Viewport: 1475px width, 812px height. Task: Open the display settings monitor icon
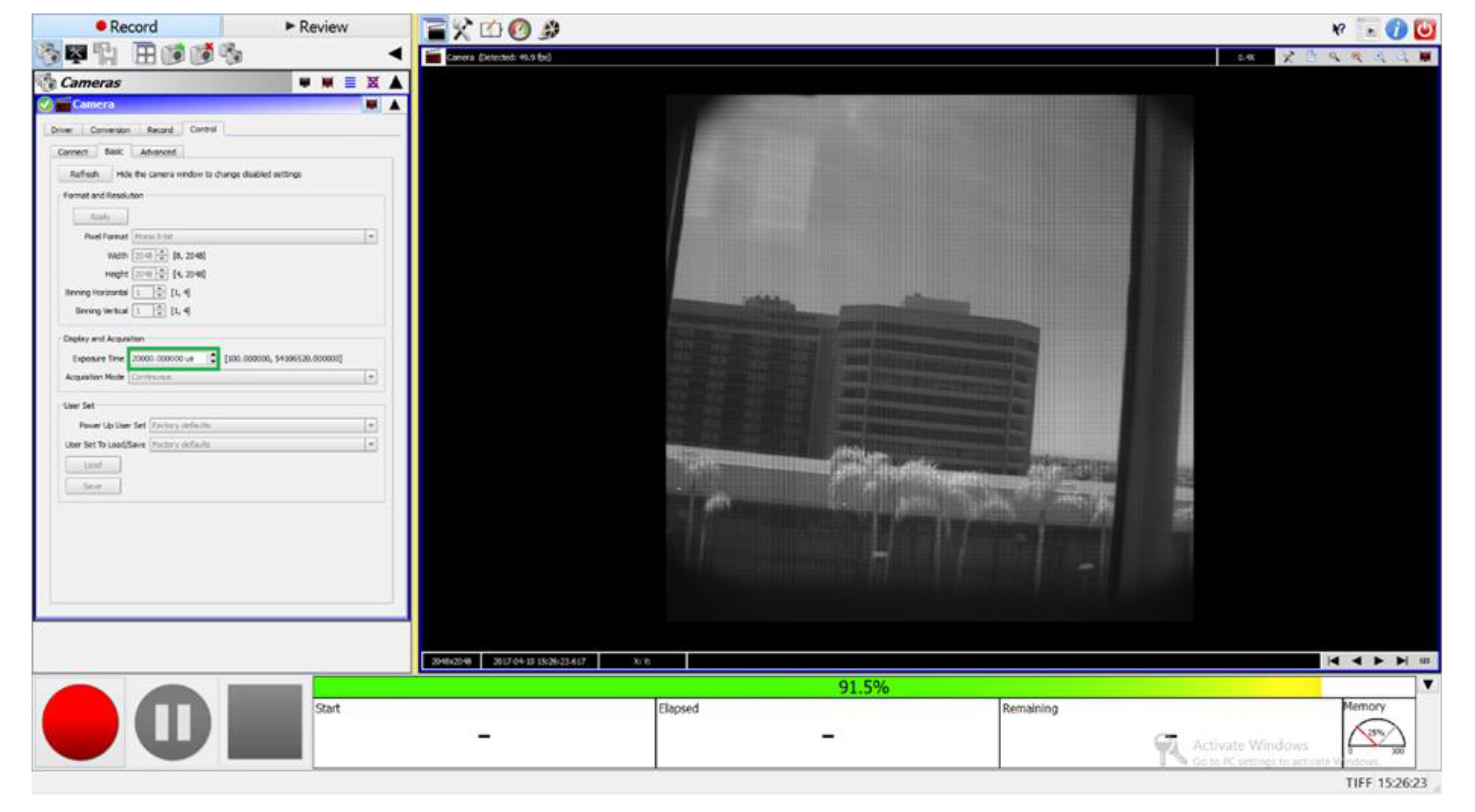tap(77, 54)
